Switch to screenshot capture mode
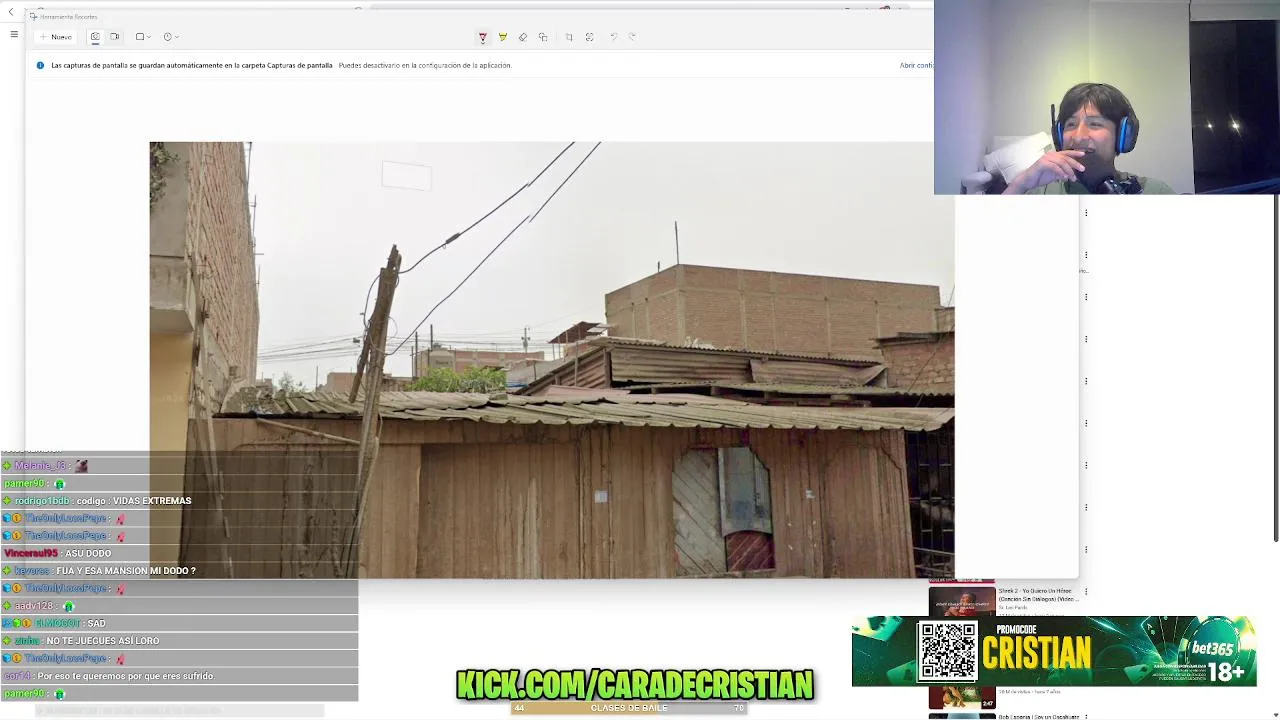 point(95,37)
